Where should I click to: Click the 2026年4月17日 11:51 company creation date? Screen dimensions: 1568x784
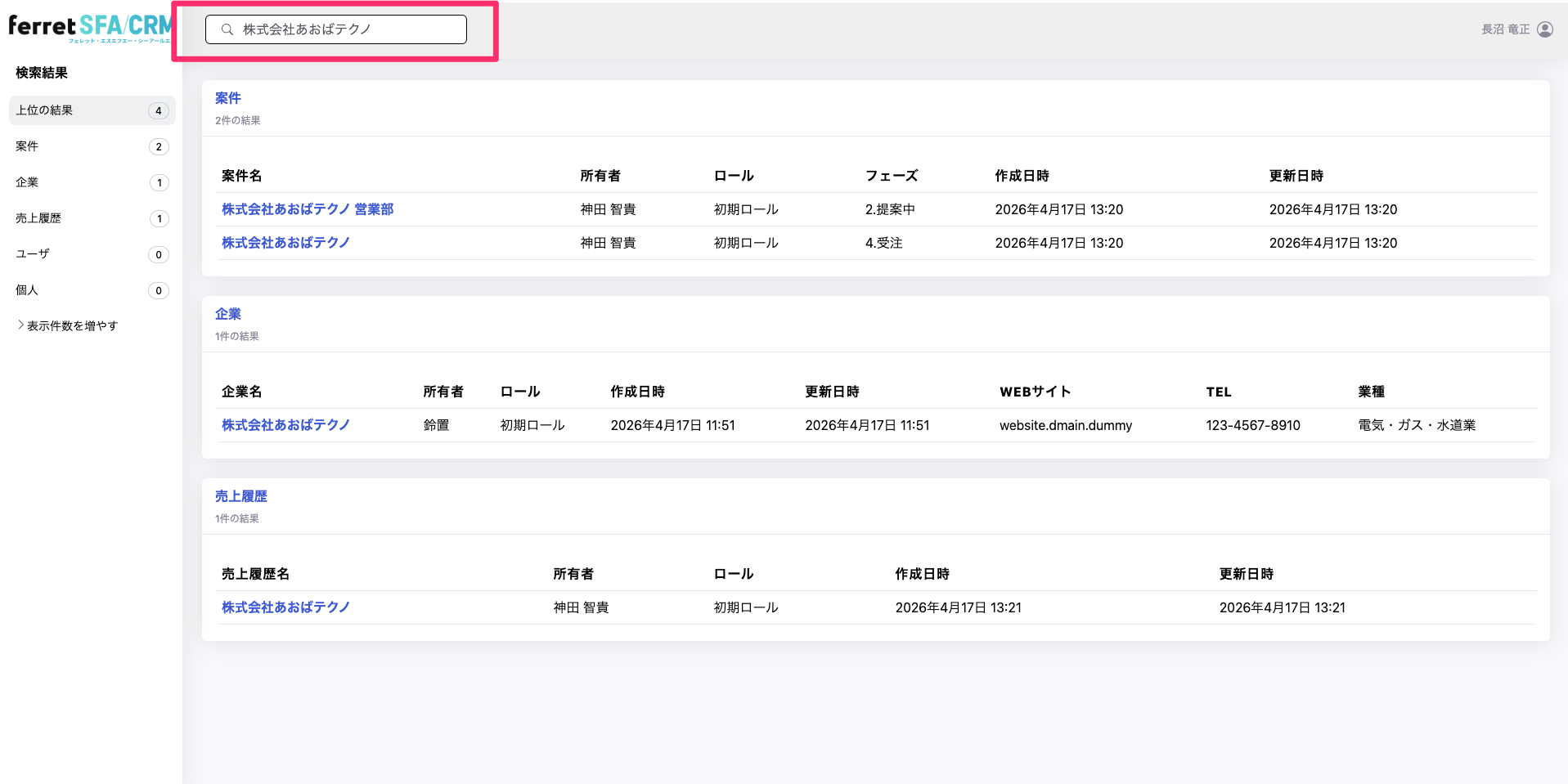(x=672, y=425)
